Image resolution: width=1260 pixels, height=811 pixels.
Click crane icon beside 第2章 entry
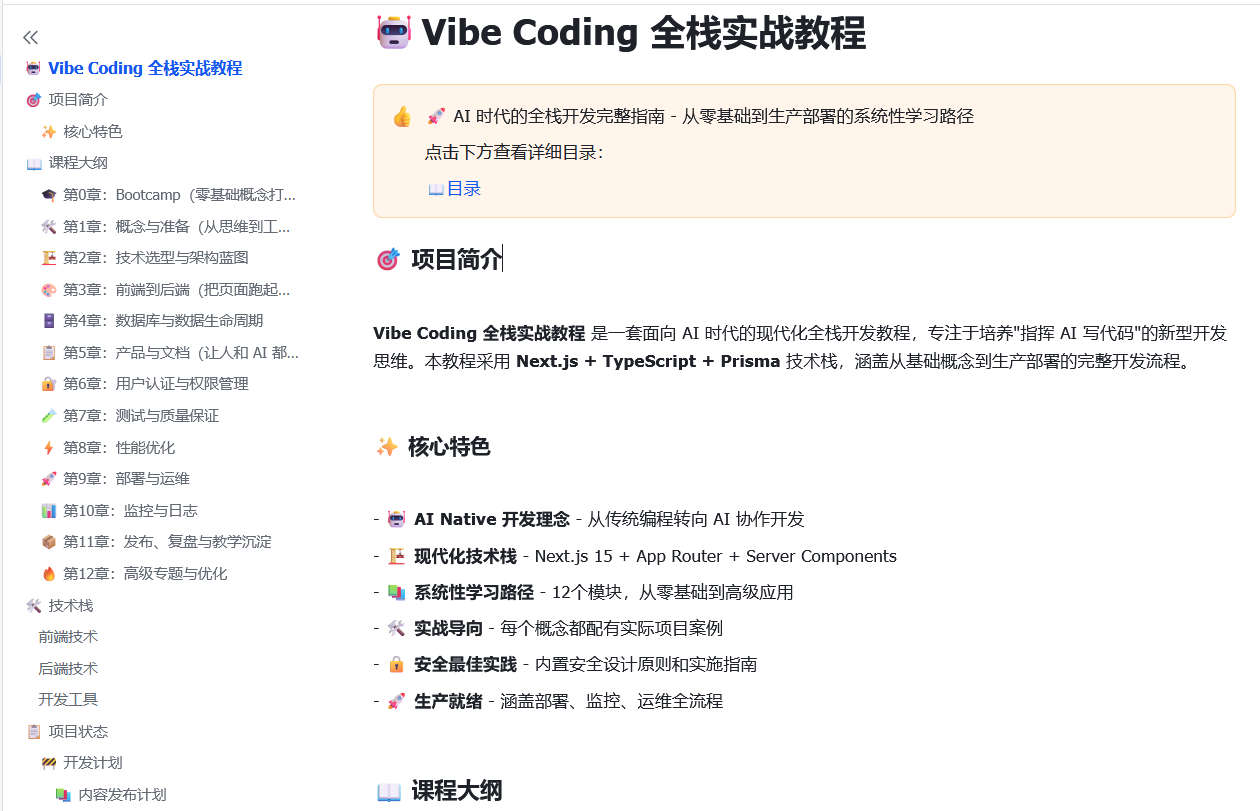point(48,258)
